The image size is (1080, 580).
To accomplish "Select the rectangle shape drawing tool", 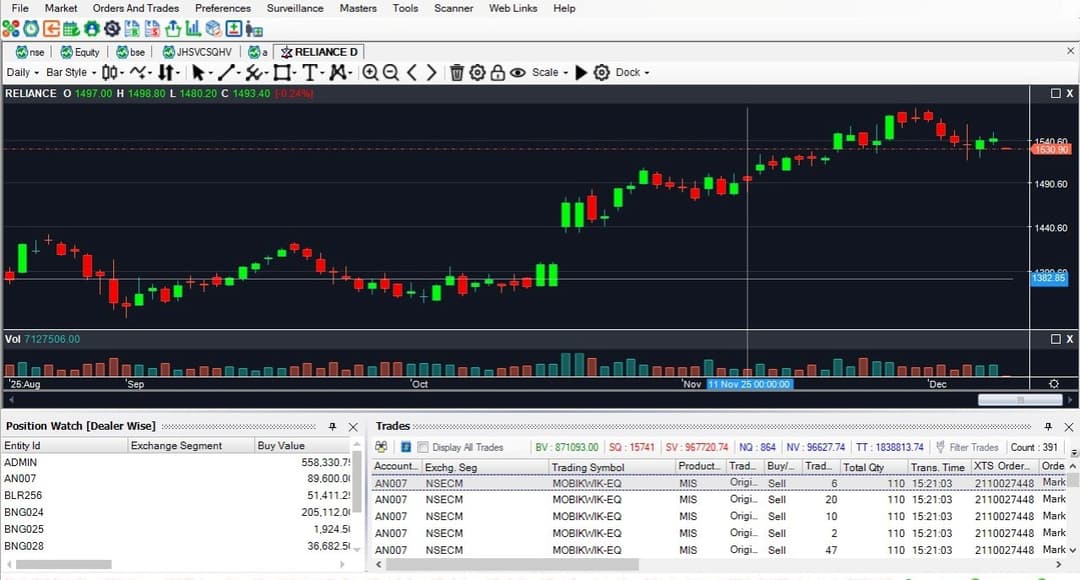I will 282,72.
